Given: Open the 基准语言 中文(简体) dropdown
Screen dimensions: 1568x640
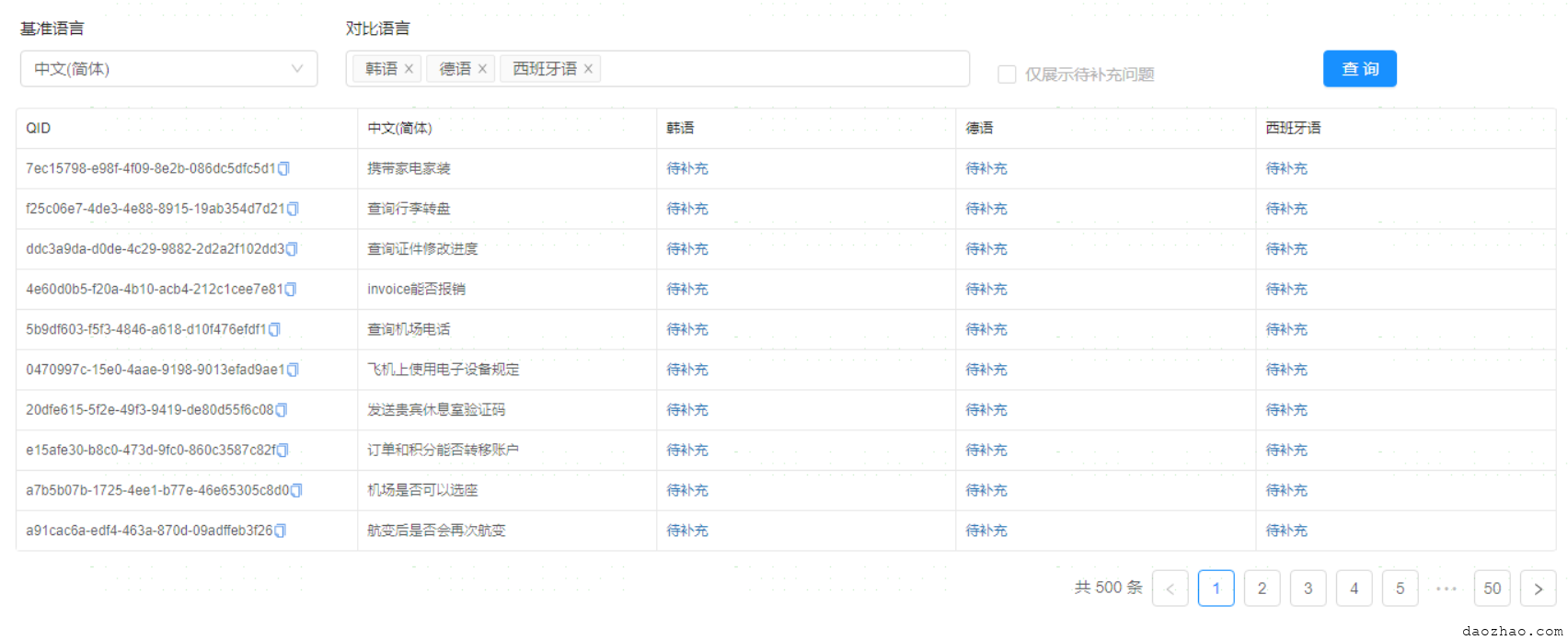Looking at the screenshot, I should coord(169,69).
